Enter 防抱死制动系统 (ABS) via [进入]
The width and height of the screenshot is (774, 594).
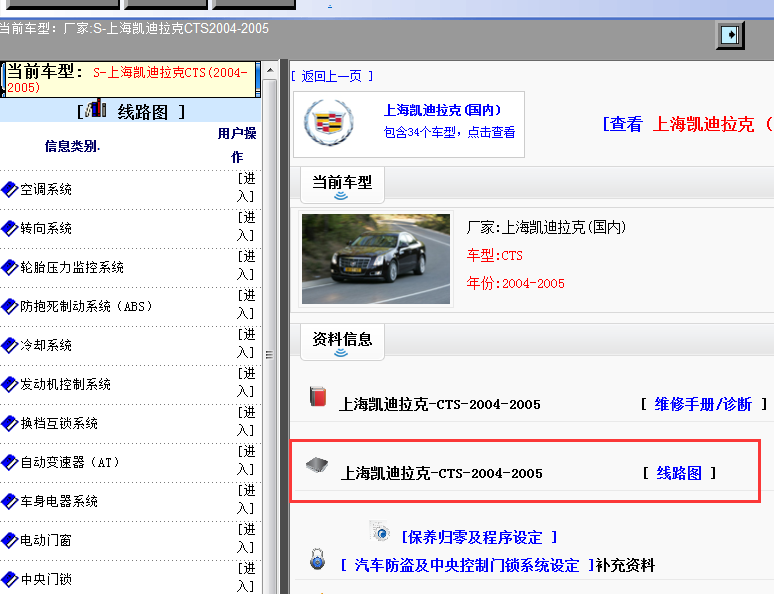click(x=246, y=304)
